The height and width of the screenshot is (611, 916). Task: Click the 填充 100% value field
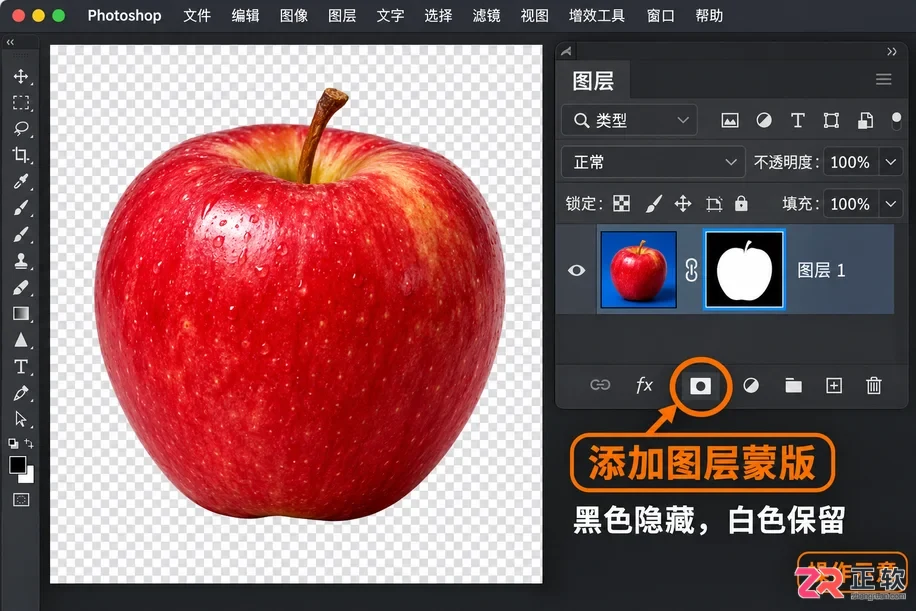tap(850, 204)
